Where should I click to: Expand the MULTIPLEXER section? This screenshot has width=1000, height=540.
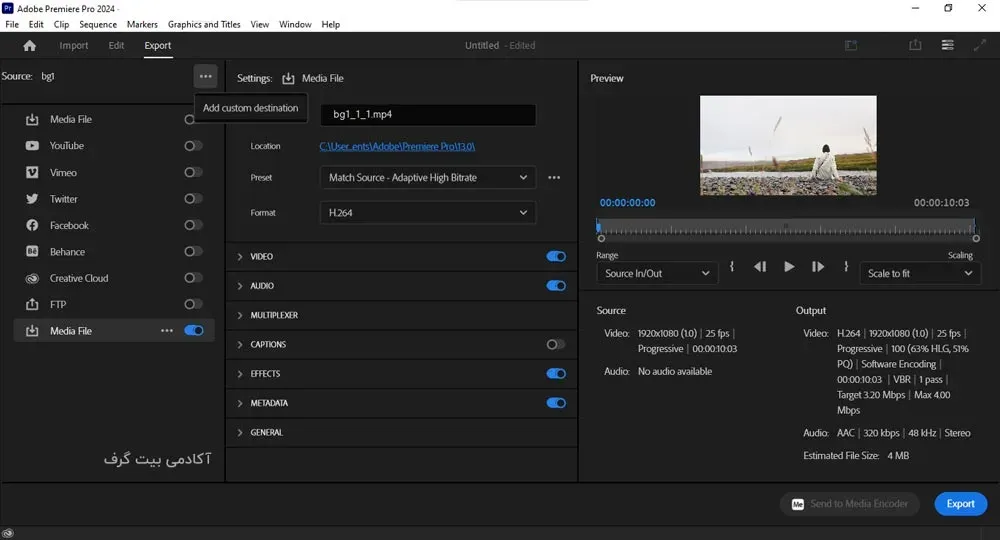pyautogui.click(x=240, y=315)
